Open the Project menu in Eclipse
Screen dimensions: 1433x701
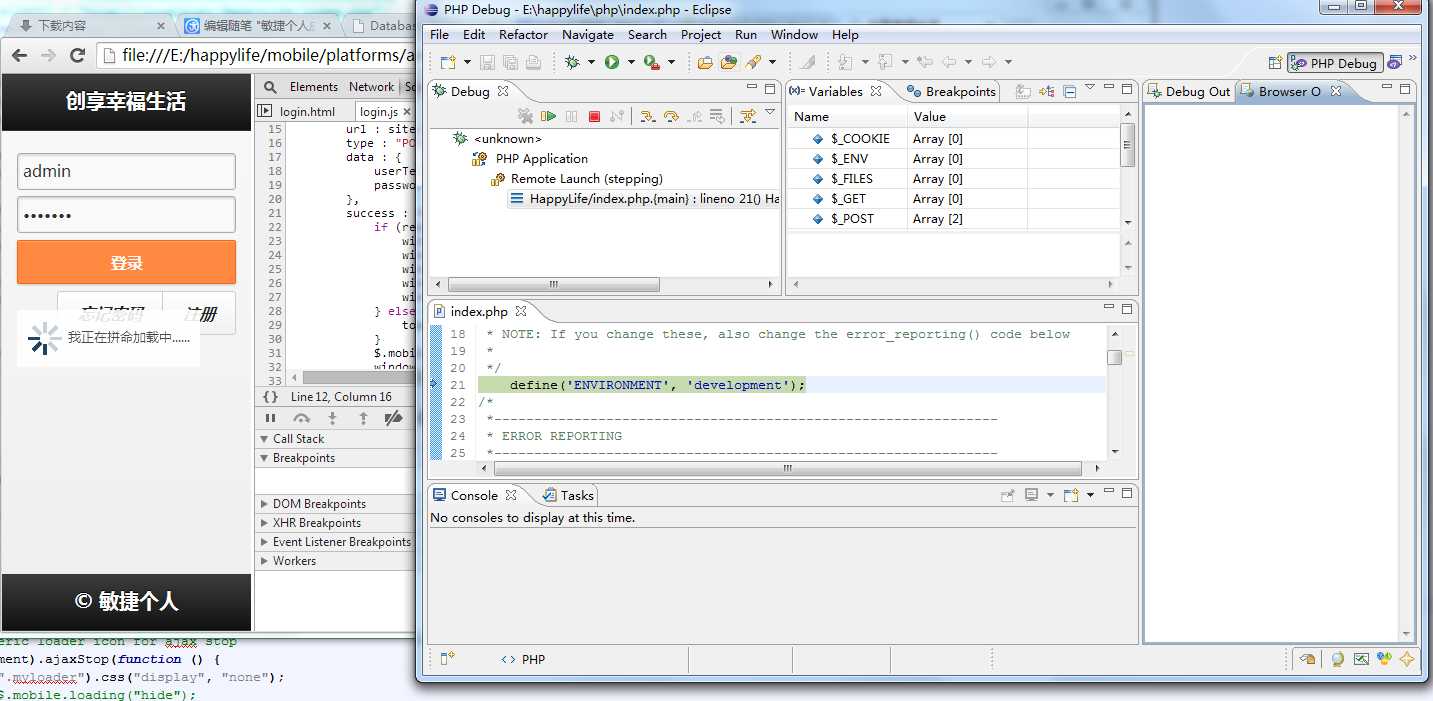tap(701, 34)
